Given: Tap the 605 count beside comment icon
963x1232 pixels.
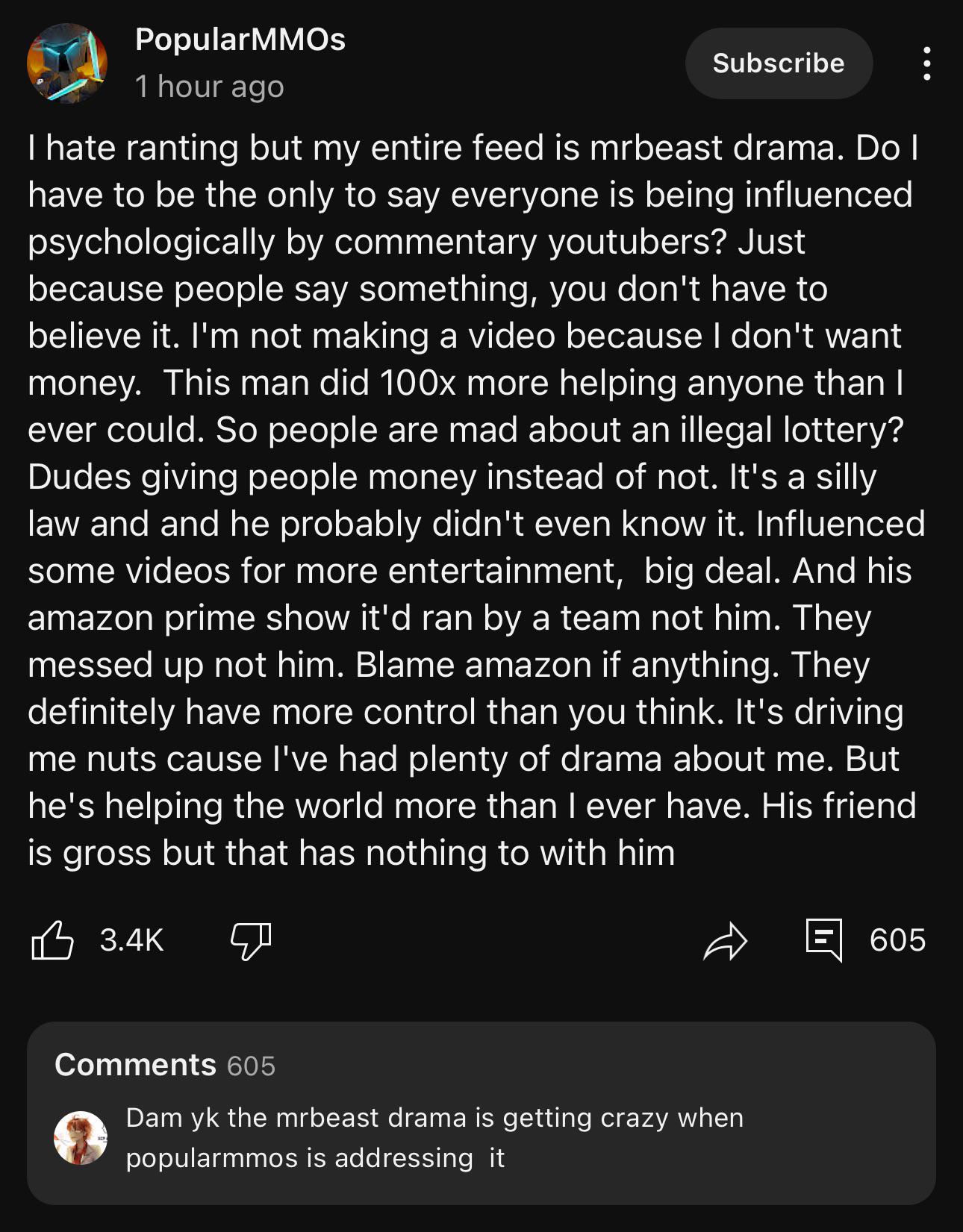Looking at the screenshot, I should coord(897,940).
